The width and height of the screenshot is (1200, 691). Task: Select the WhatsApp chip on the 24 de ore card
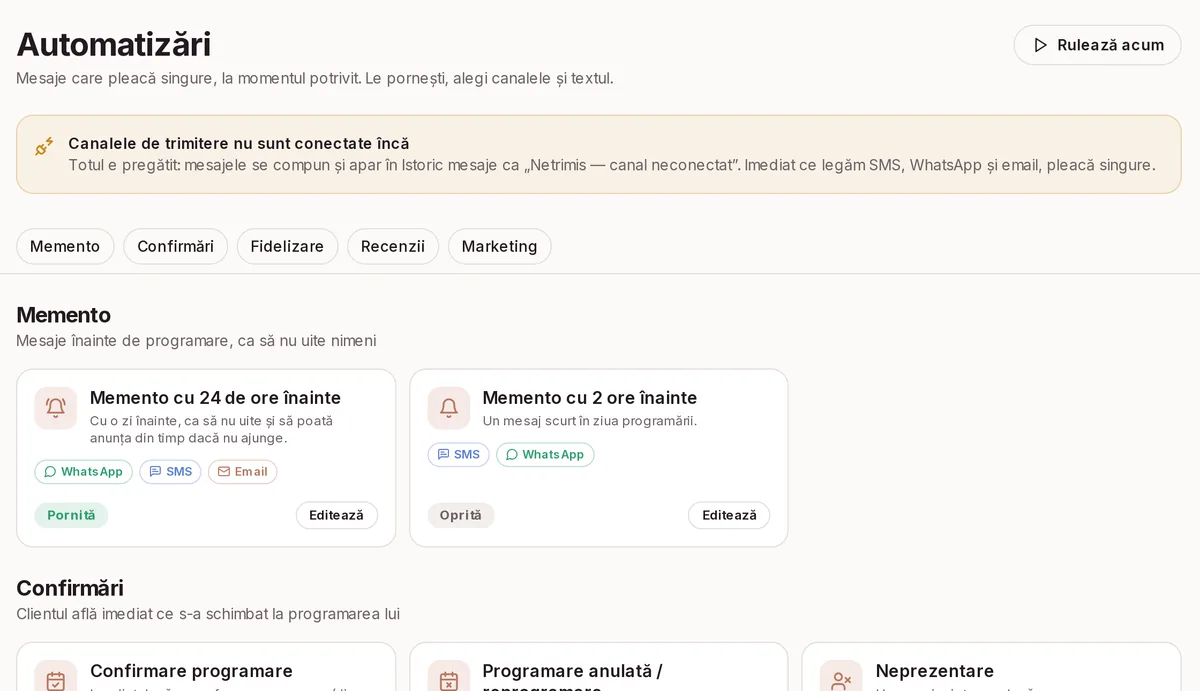tap(83, 472)
